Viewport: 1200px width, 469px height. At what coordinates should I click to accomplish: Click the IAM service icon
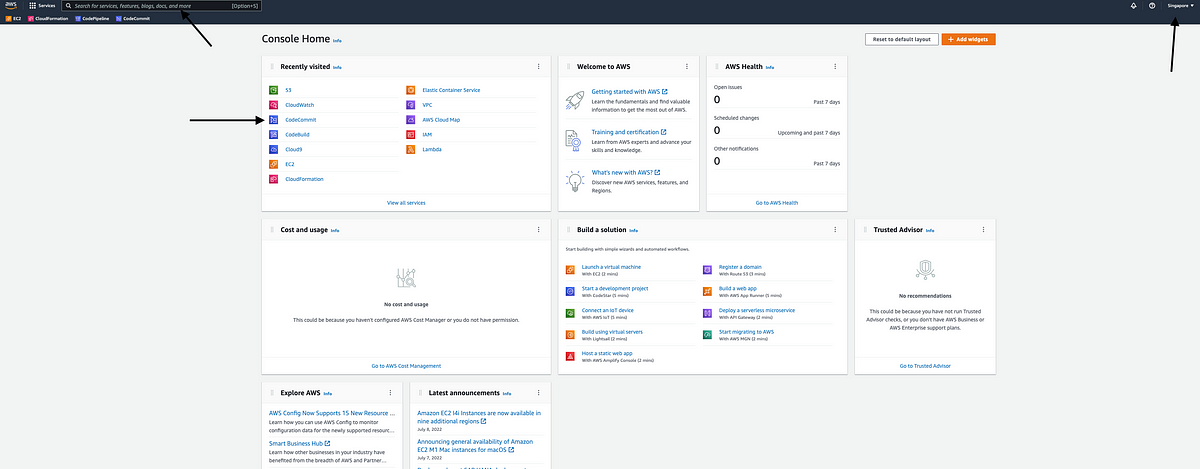[x=411, y=134]
